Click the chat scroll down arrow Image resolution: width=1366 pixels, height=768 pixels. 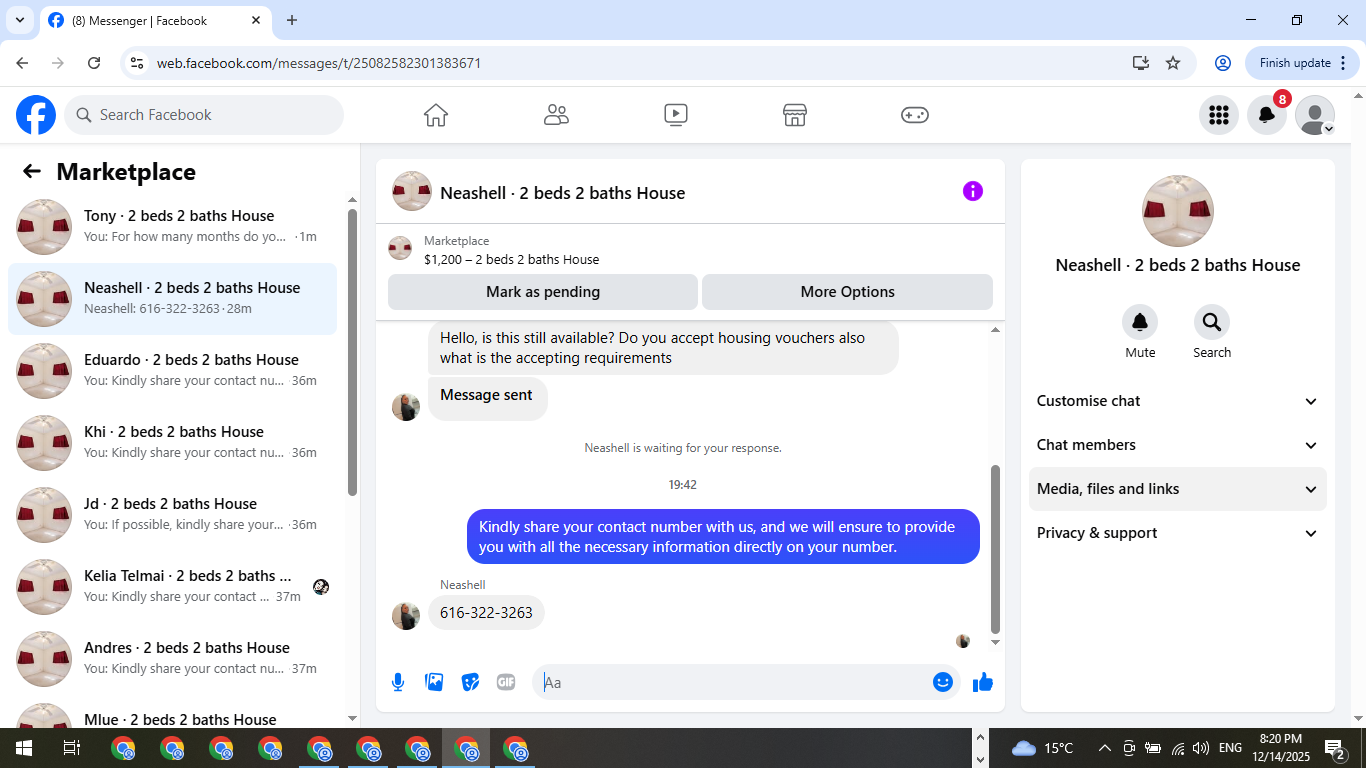995,643
